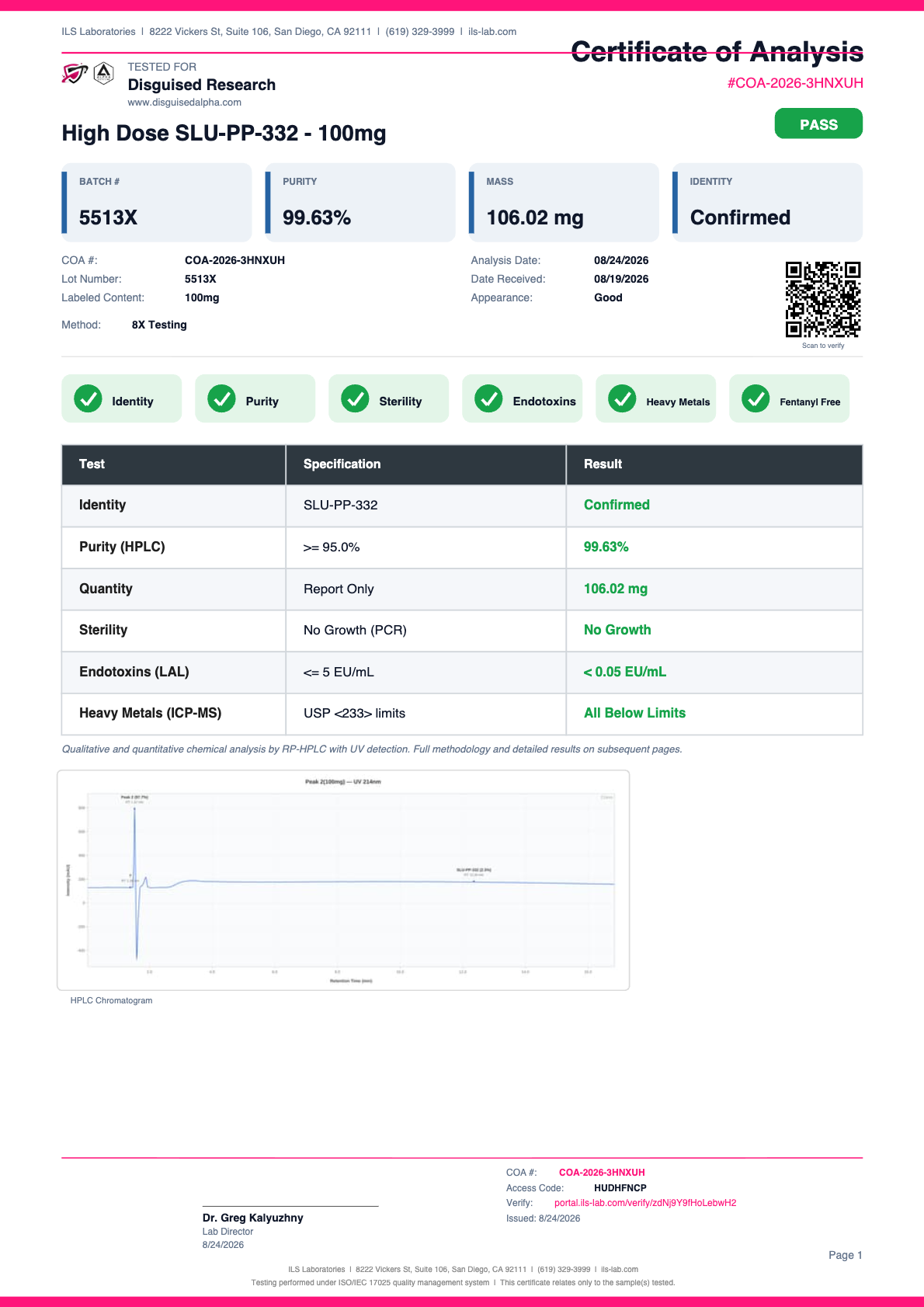Click the product title High Dose SLU-PP-332
This screenshot has width=924, height=1307.
coord(224,134)
